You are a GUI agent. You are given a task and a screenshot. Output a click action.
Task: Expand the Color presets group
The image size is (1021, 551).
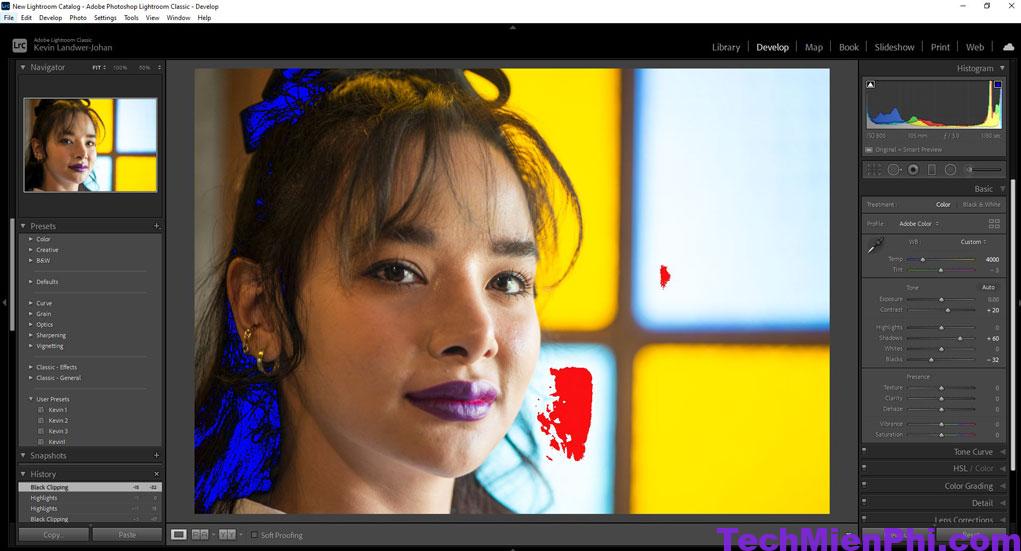(31, 239)
